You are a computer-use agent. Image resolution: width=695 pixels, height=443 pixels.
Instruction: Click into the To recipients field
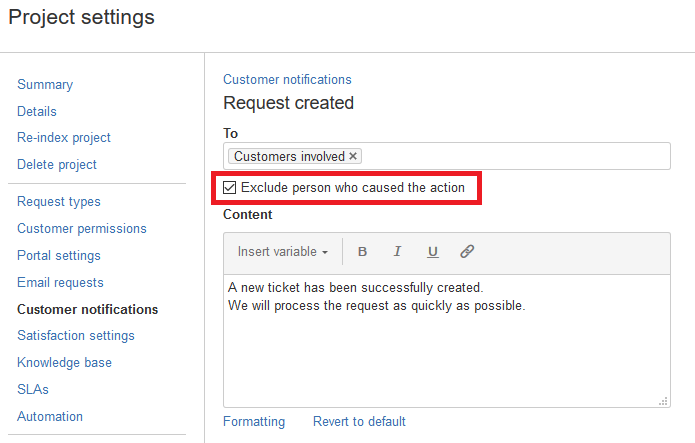pyautogui.click(x=510, y=156)
